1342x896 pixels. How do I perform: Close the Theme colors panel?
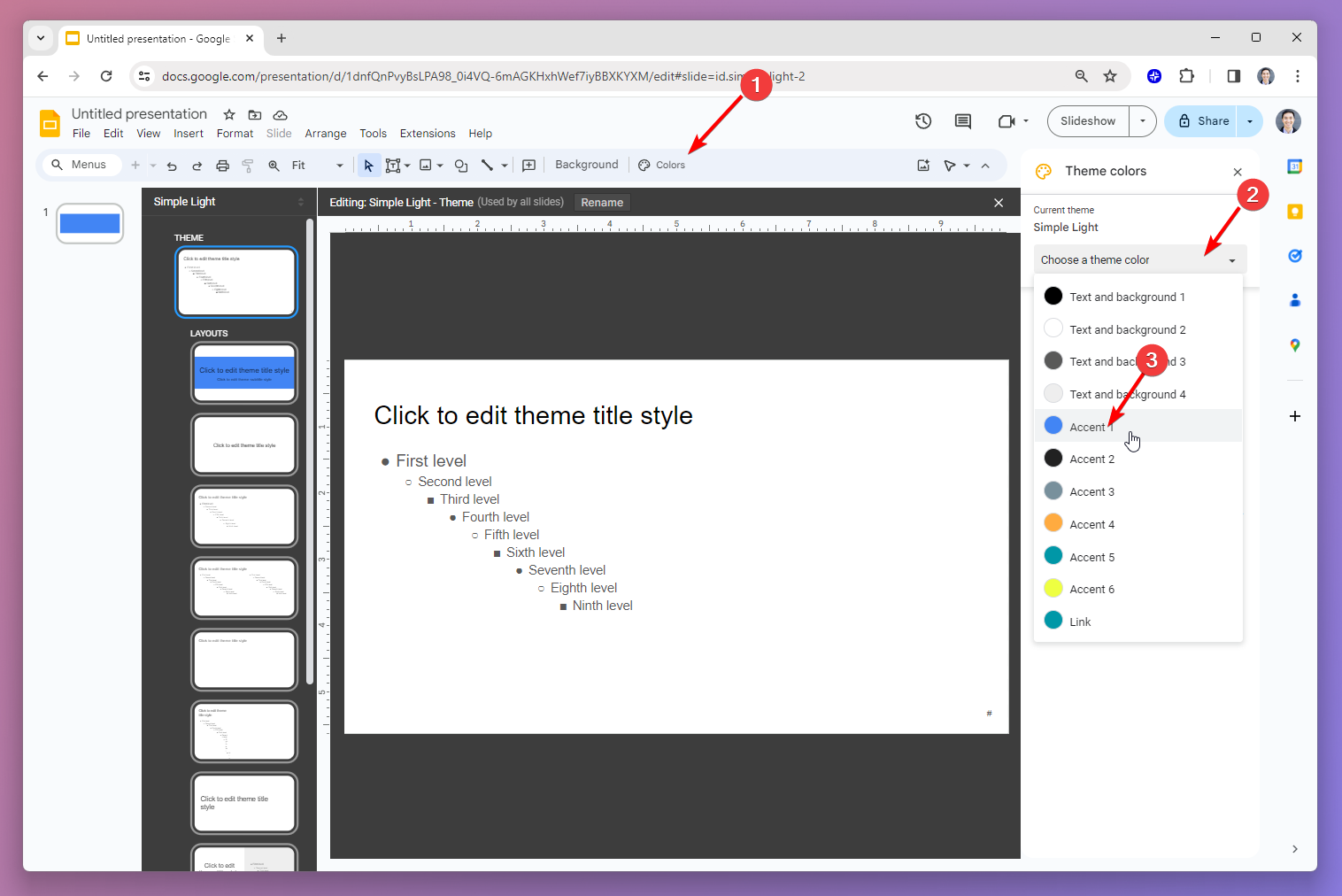tap(1238, 172)
